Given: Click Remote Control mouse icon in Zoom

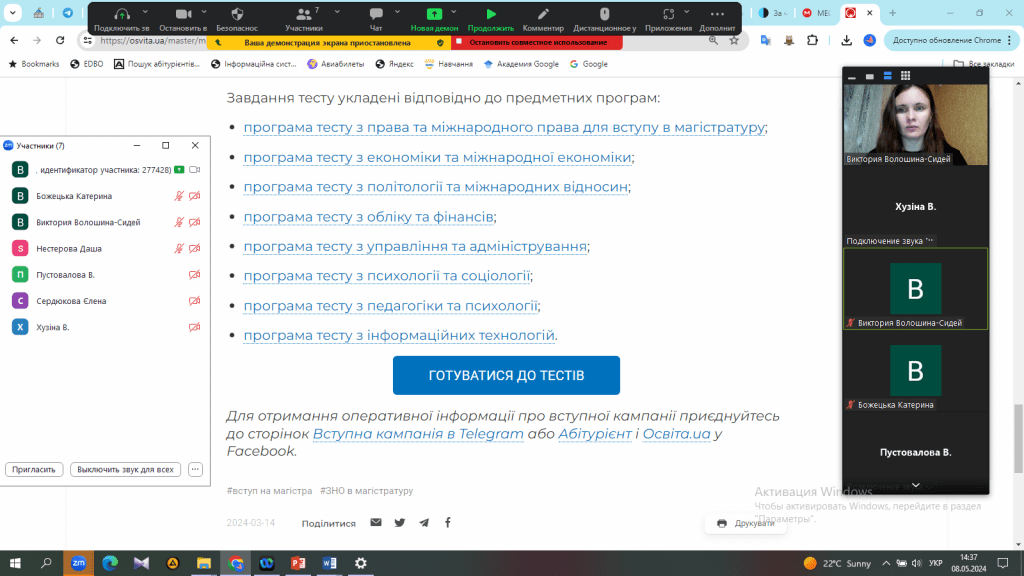Looking at the screenshot, I should point(604,18).
